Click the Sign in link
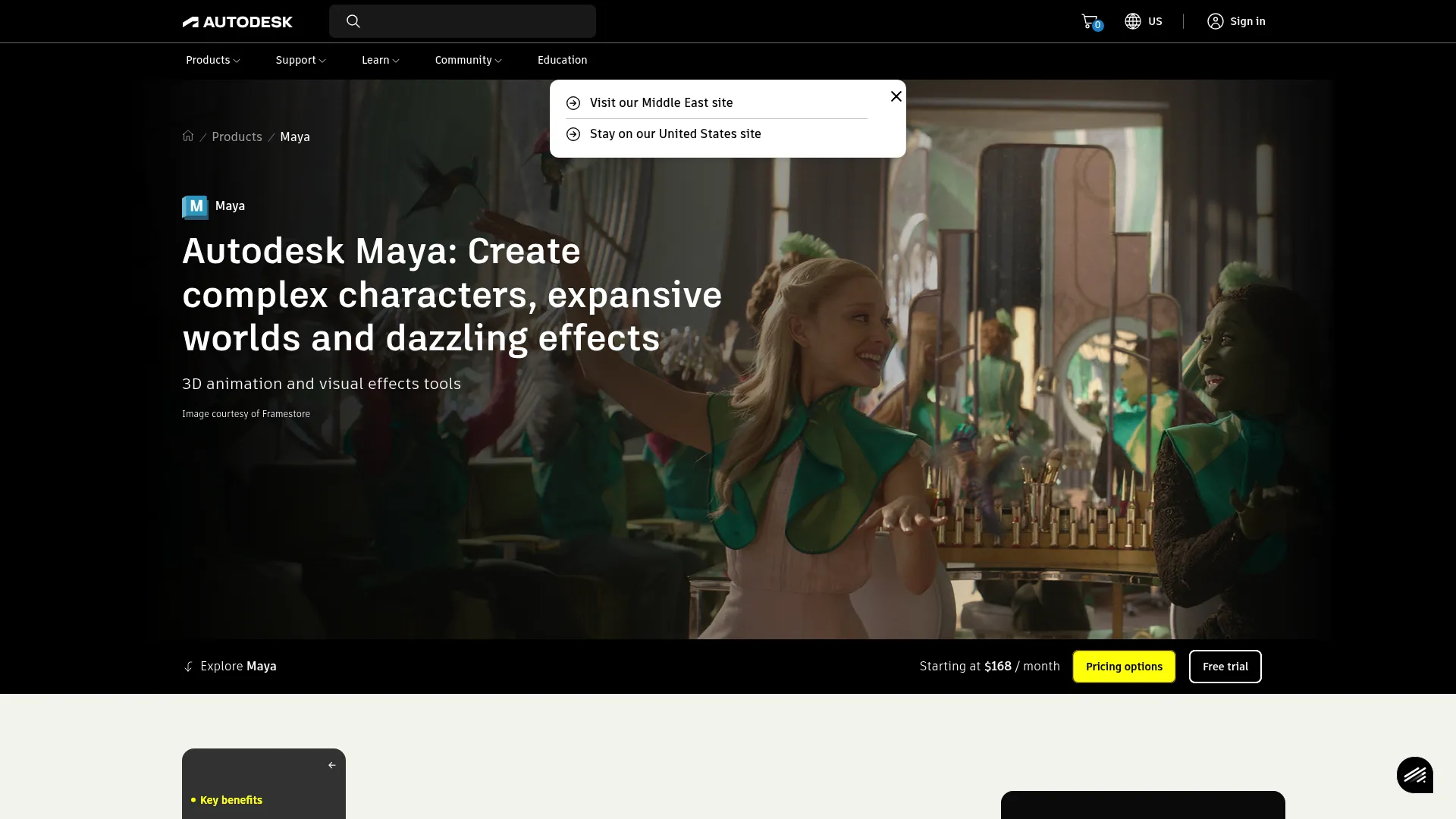The image size is (1456, 819). point(1247,21)
